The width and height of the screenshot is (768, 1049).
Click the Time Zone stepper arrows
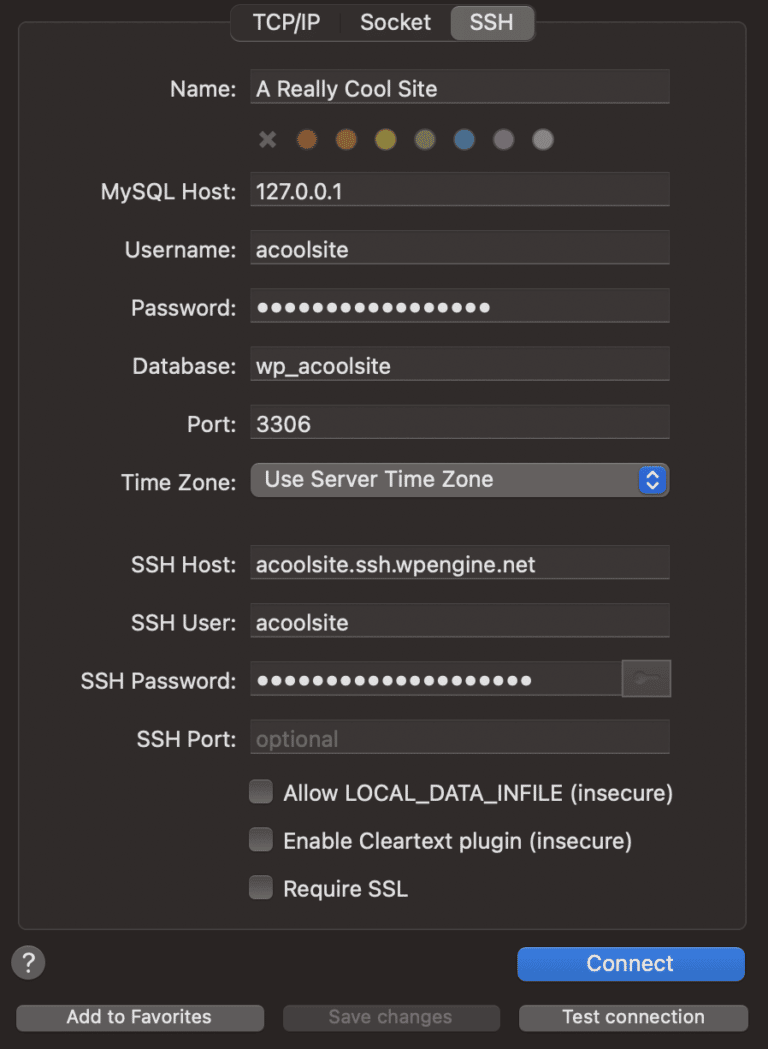[652, 480]
